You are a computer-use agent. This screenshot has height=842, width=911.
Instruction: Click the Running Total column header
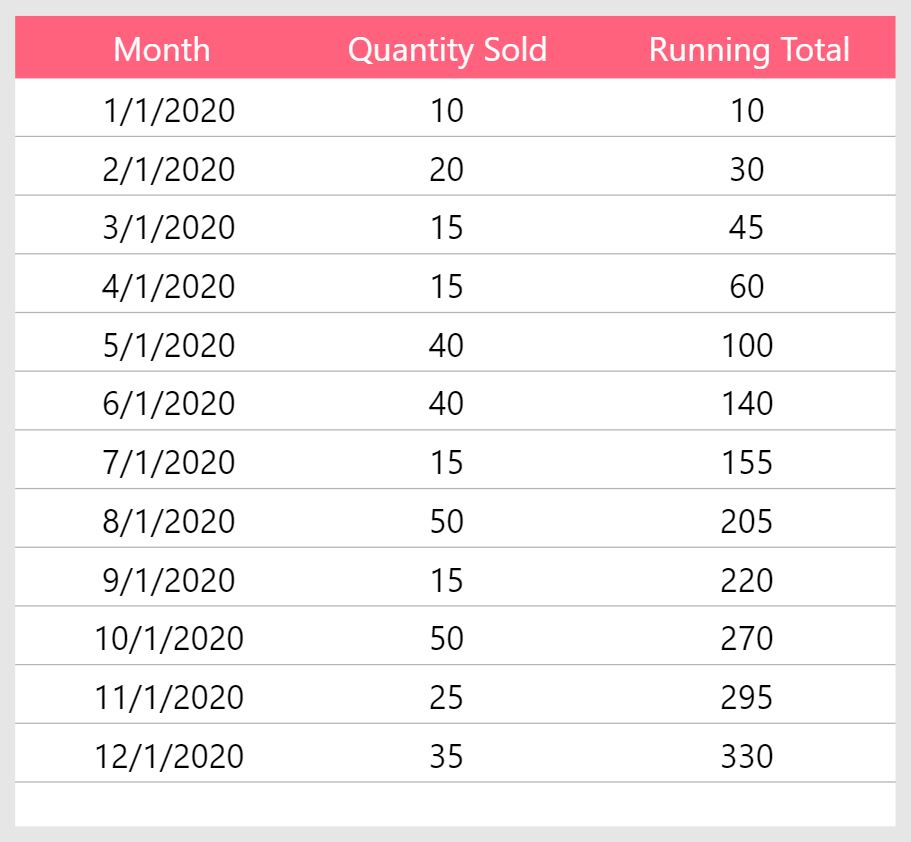click(x=749, y=51)
